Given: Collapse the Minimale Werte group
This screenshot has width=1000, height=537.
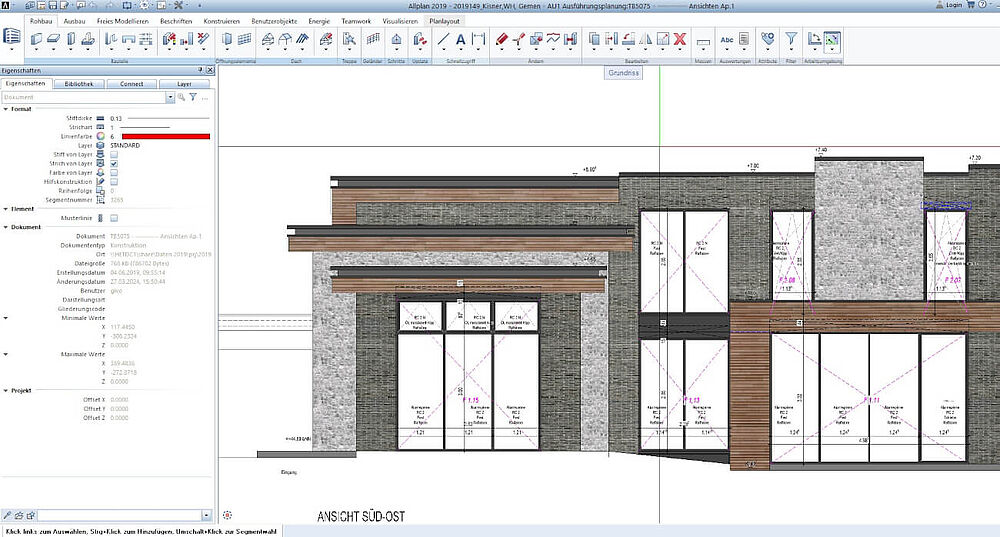Looking at the screenshot, I should 6,318.
